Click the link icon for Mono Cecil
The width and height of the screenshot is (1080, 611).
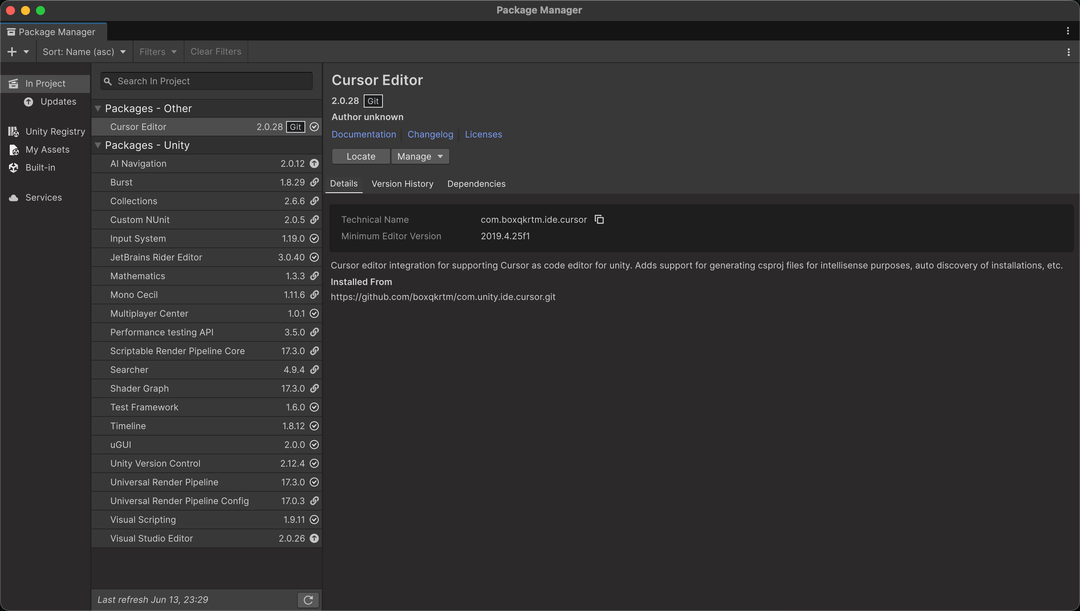tap(314, 295)
